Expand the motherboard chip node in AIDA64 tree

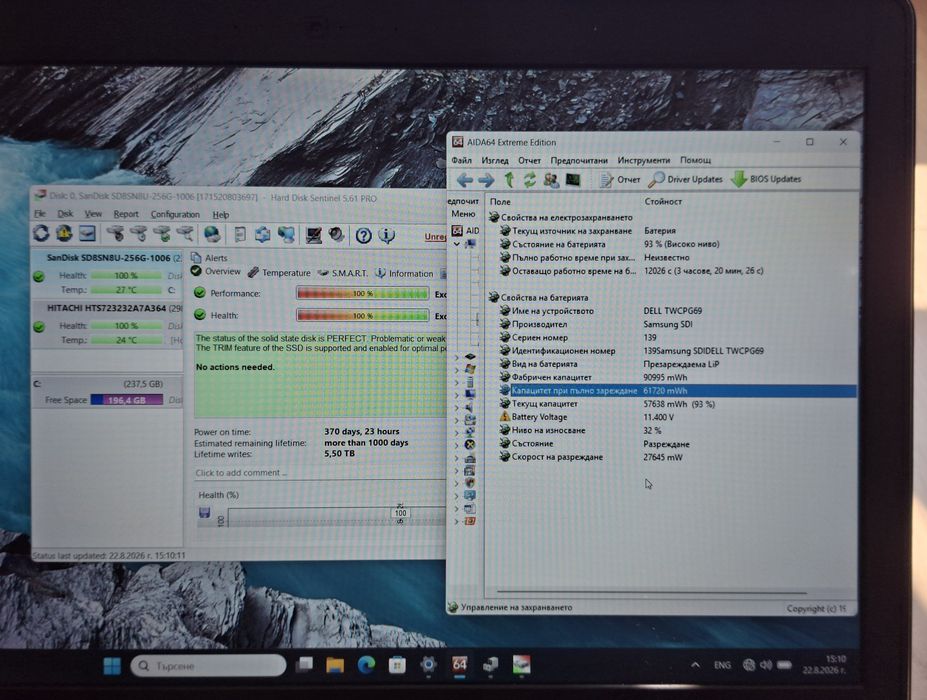click(x=456, y=357)
